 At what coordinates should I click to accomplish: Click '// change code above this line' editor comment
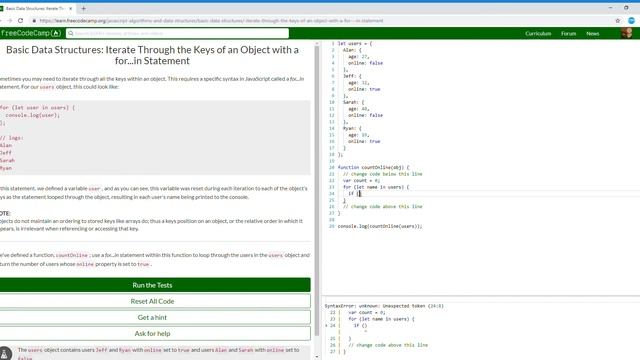pos(382,207)
